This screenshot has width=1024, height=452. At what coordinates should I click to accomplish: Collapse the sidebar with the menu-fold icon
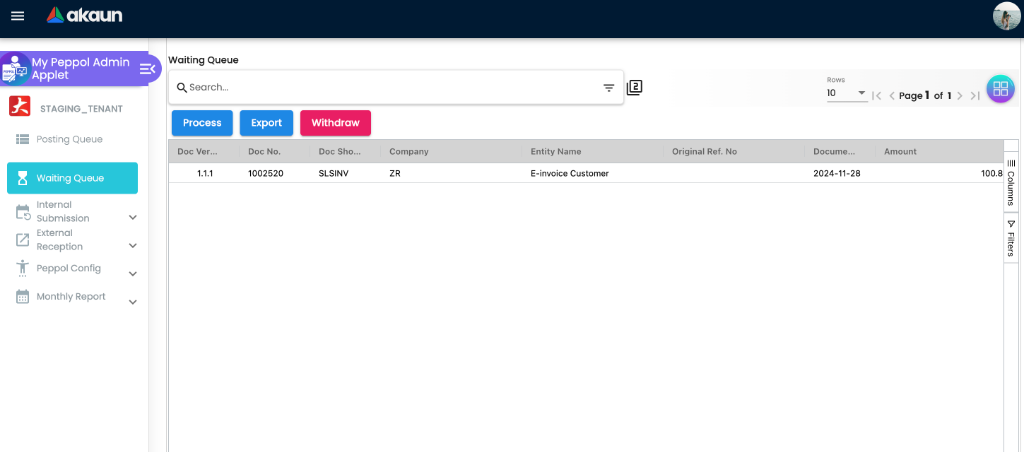point(147,68)
